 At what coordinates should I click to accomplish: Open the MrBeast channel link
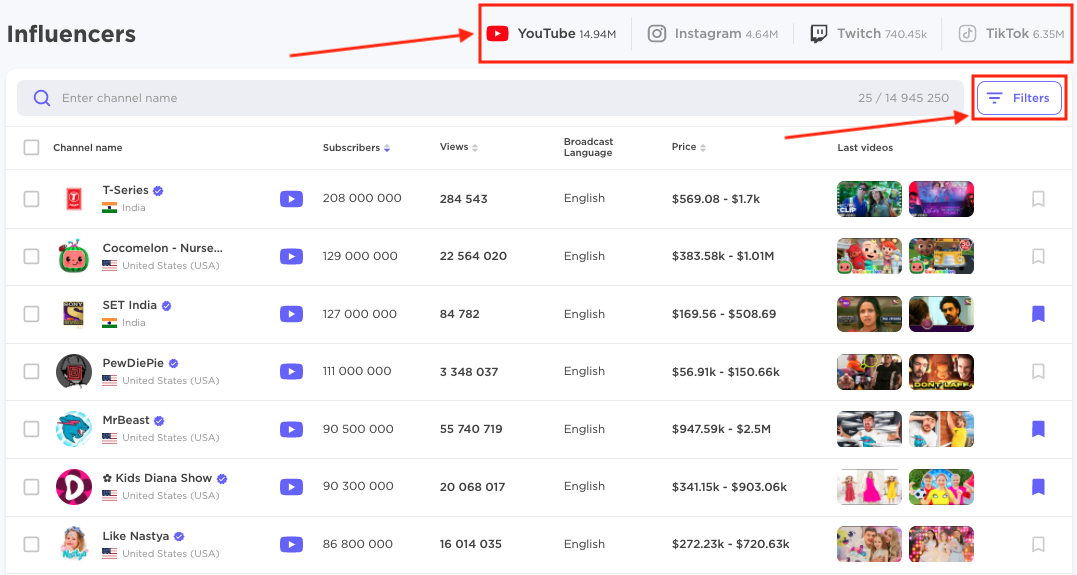pyautogui.click(x=126, y=420)
